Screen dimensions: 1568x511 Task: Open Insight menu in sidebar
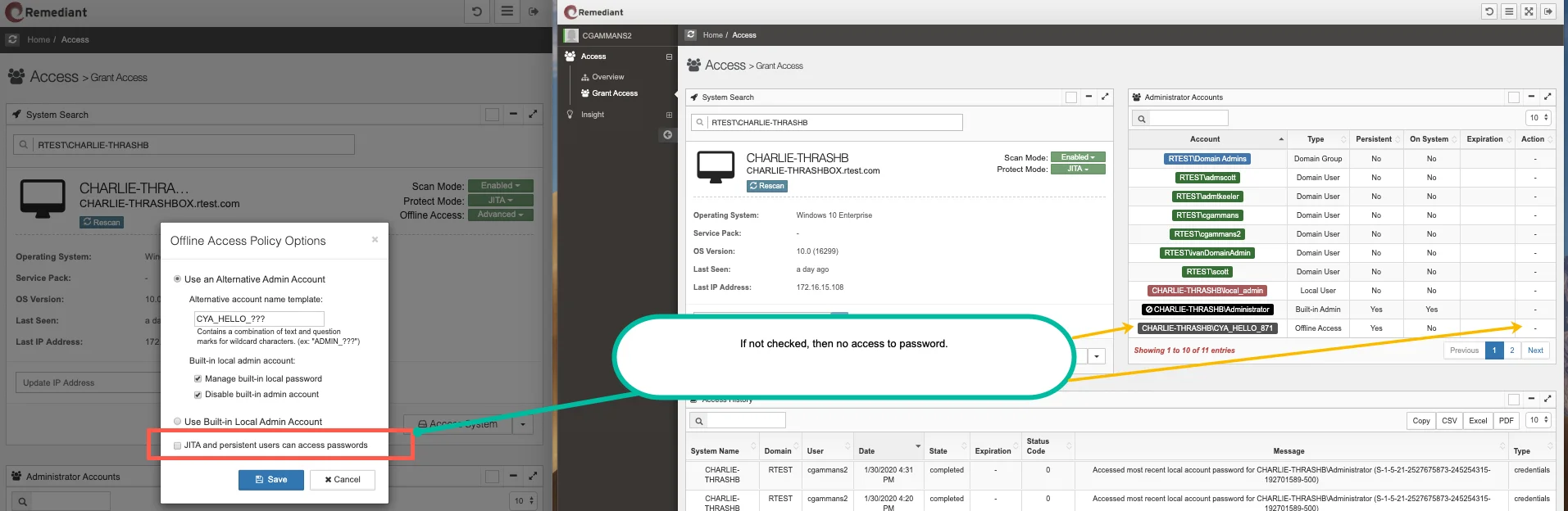coord(593,115)
